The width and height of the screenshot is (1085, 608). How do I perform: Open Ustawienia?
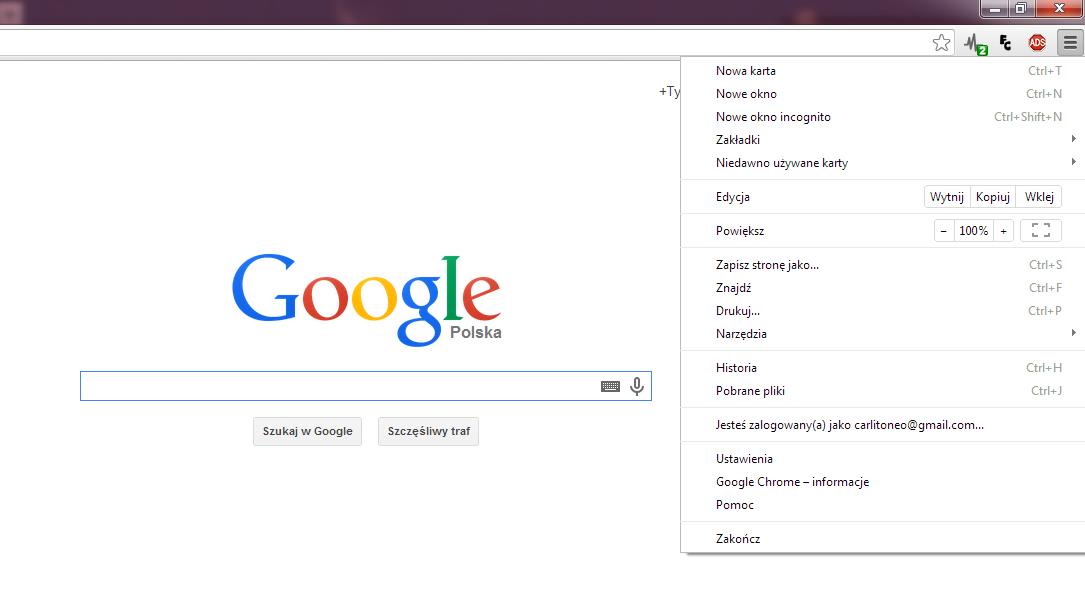coord(882,459)
